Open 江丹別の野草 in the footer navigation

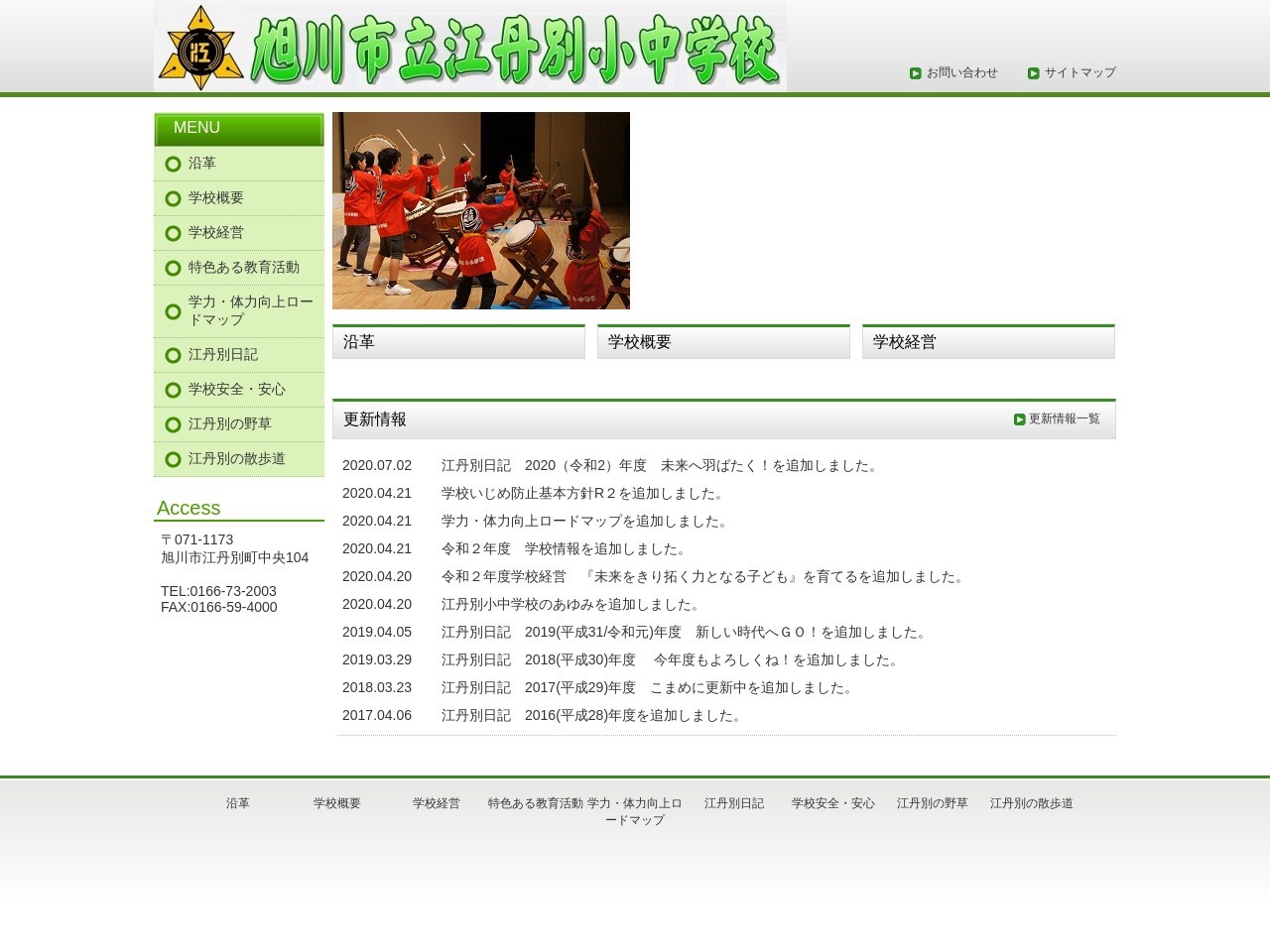(933, 803)
